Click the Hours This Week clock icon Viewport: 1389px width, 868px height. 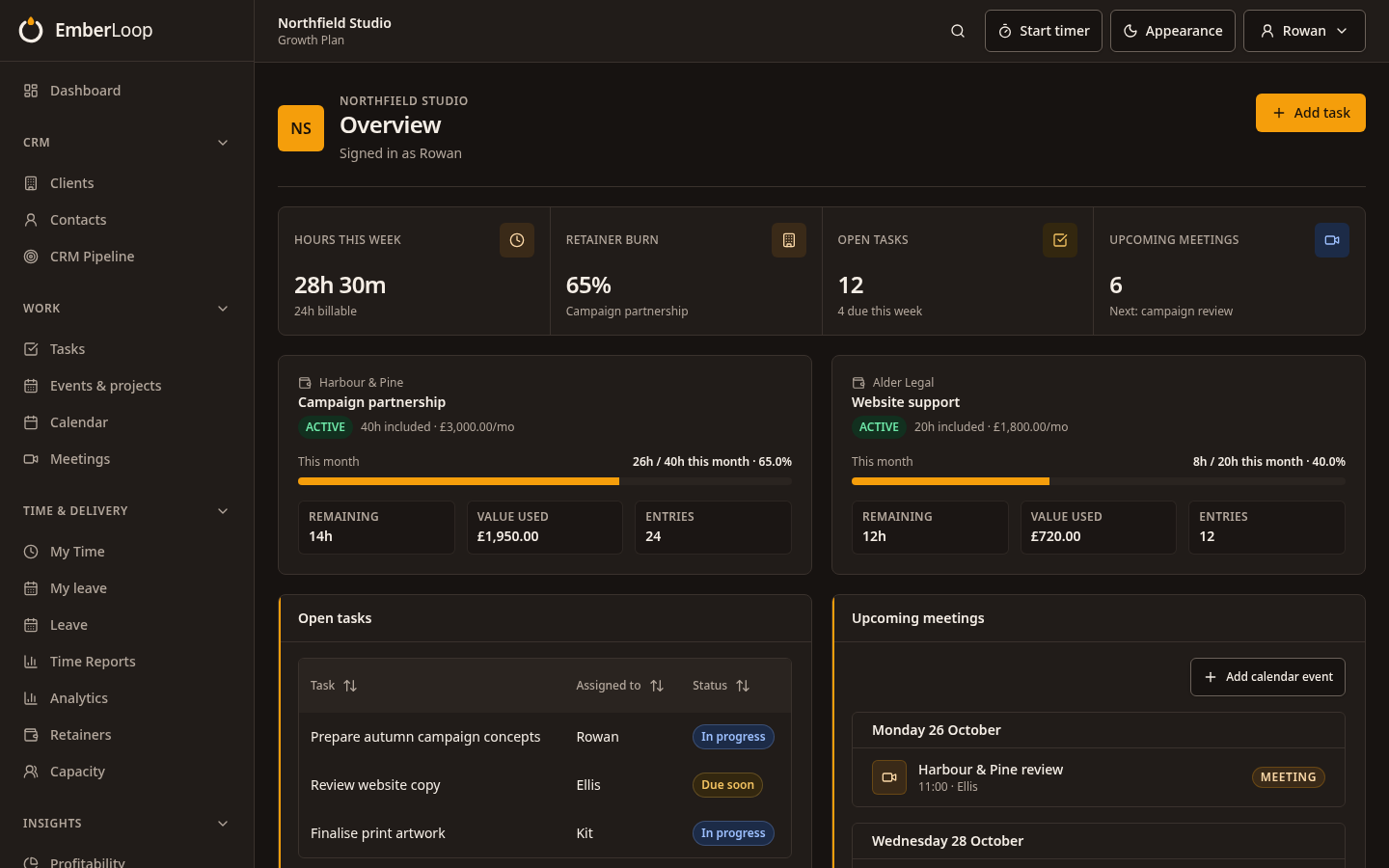[517, 240]
